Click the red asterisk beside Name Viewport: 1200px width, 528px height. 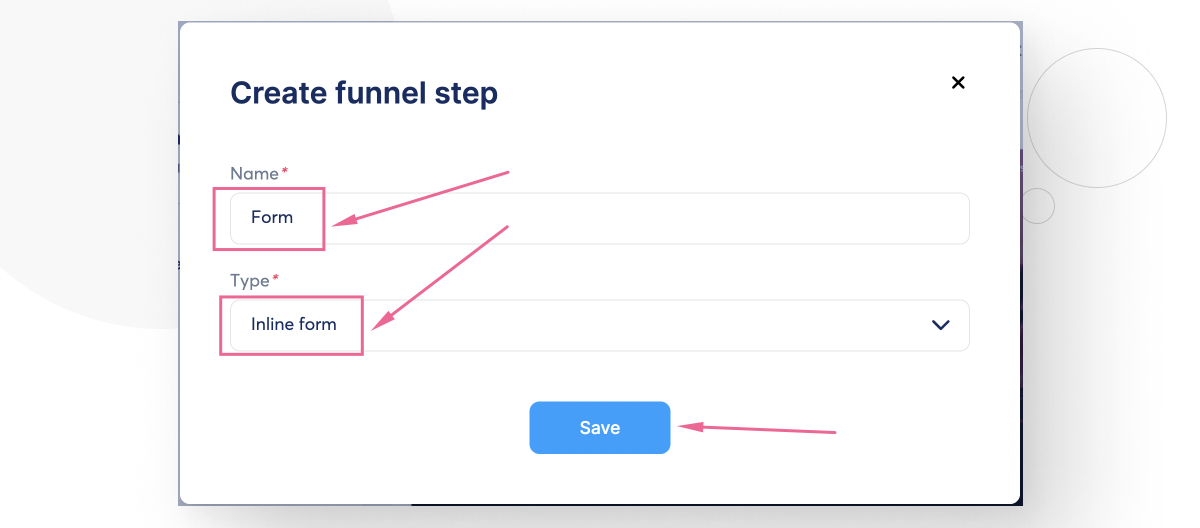(285, 172)
